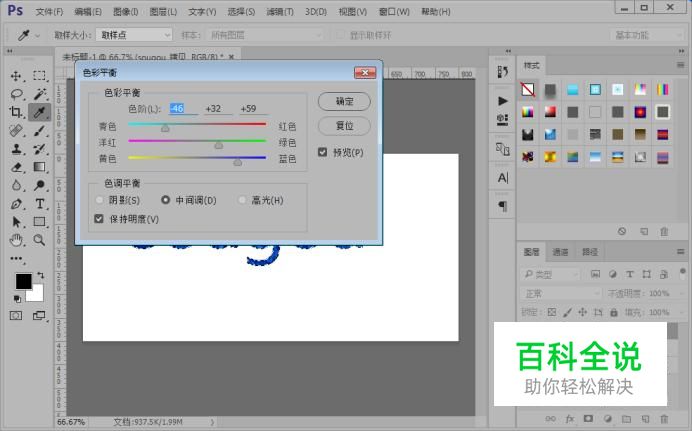Select the Rectangular Marquee tool
This screenshot has height=431, width=692.
coord(39,75)
